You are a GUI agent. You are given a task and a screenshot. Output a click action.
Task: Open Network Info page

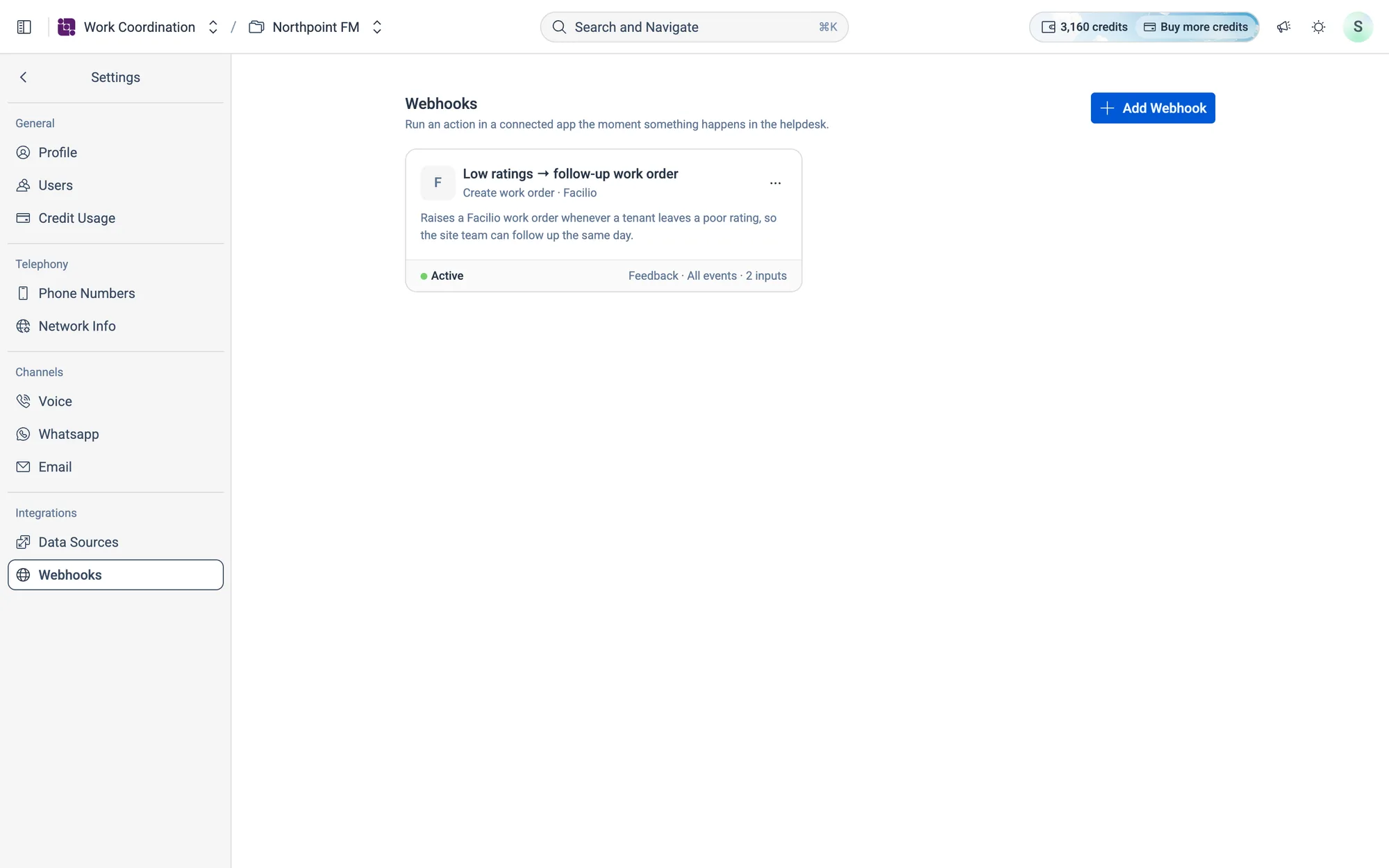[x=115, y=326]
